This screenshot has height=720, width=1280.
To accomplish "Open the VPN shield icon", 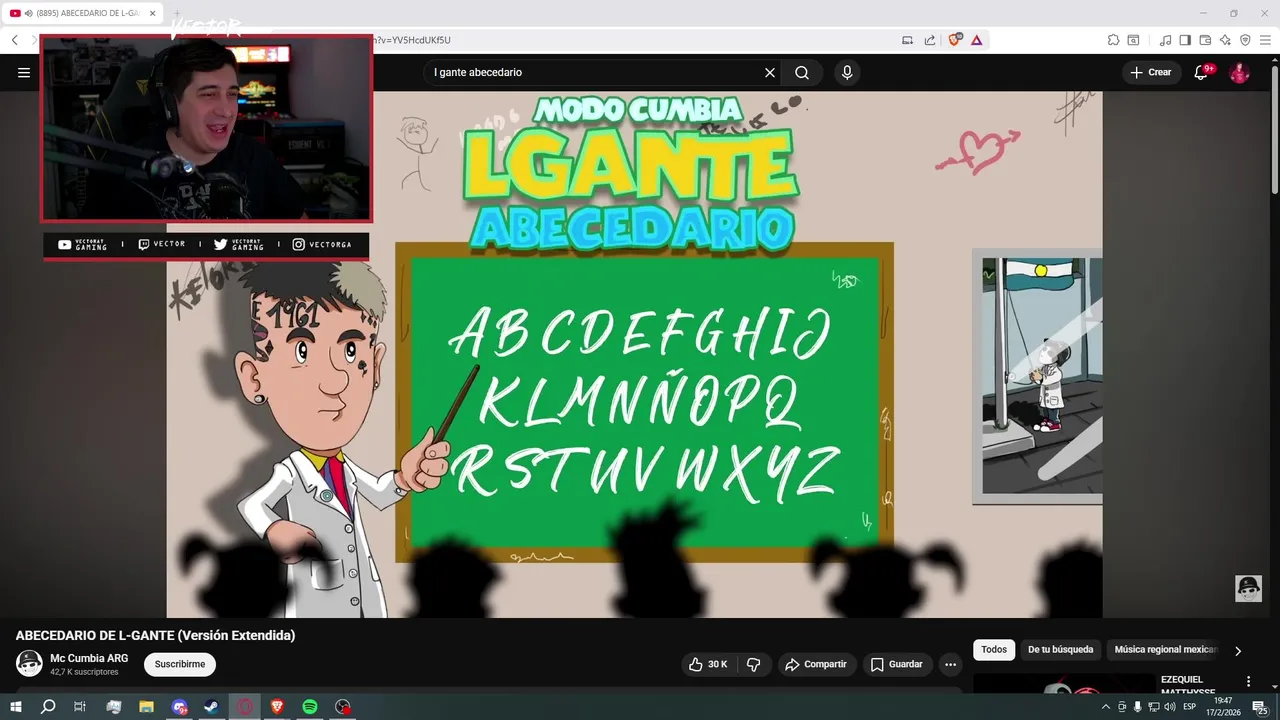I will (1245, 40).
